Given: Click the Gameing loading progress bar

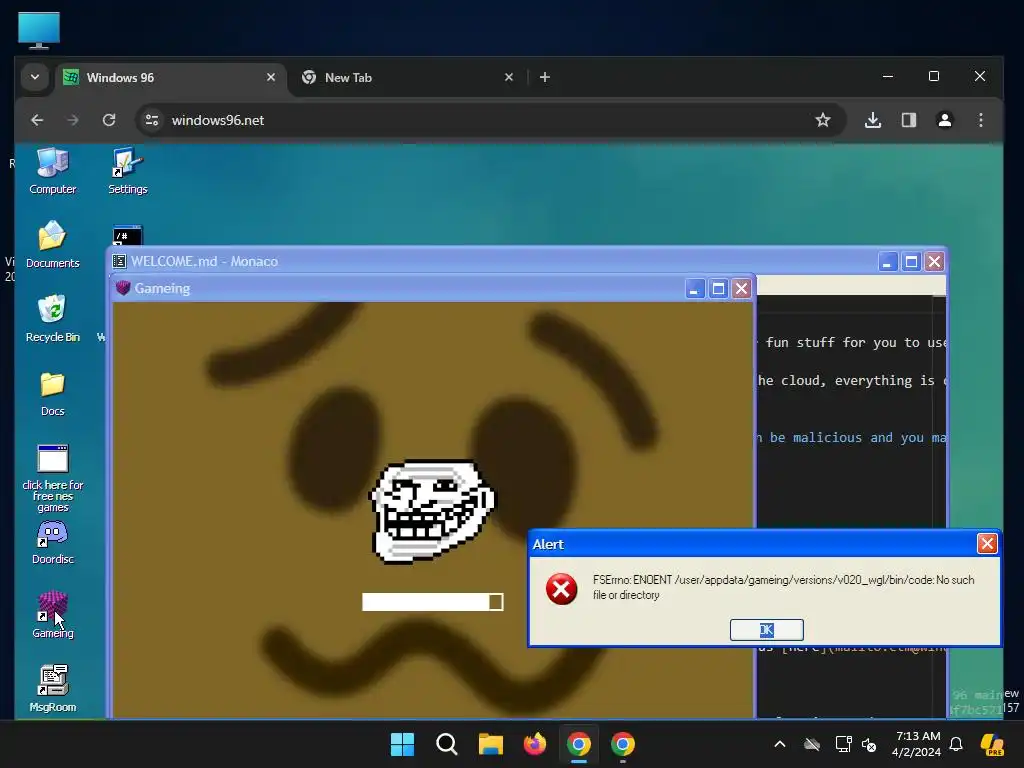Looking at the screenshot, I should (x=432, y=601).
